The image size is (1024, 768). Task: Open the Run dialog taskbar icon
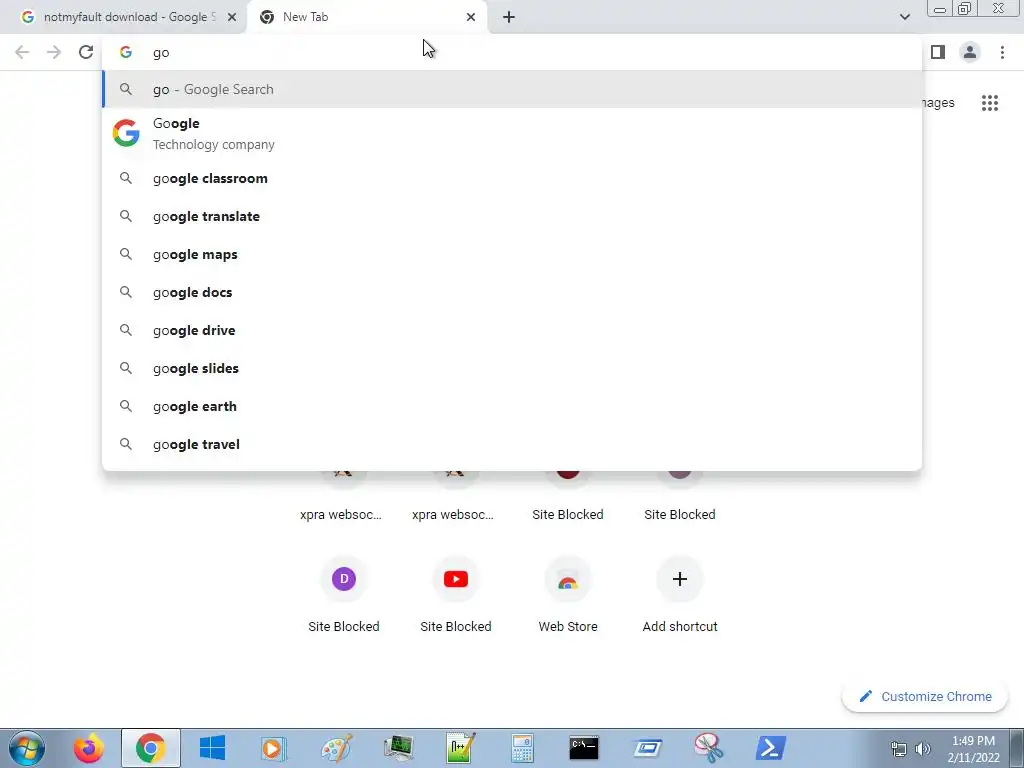pos(647,748)
